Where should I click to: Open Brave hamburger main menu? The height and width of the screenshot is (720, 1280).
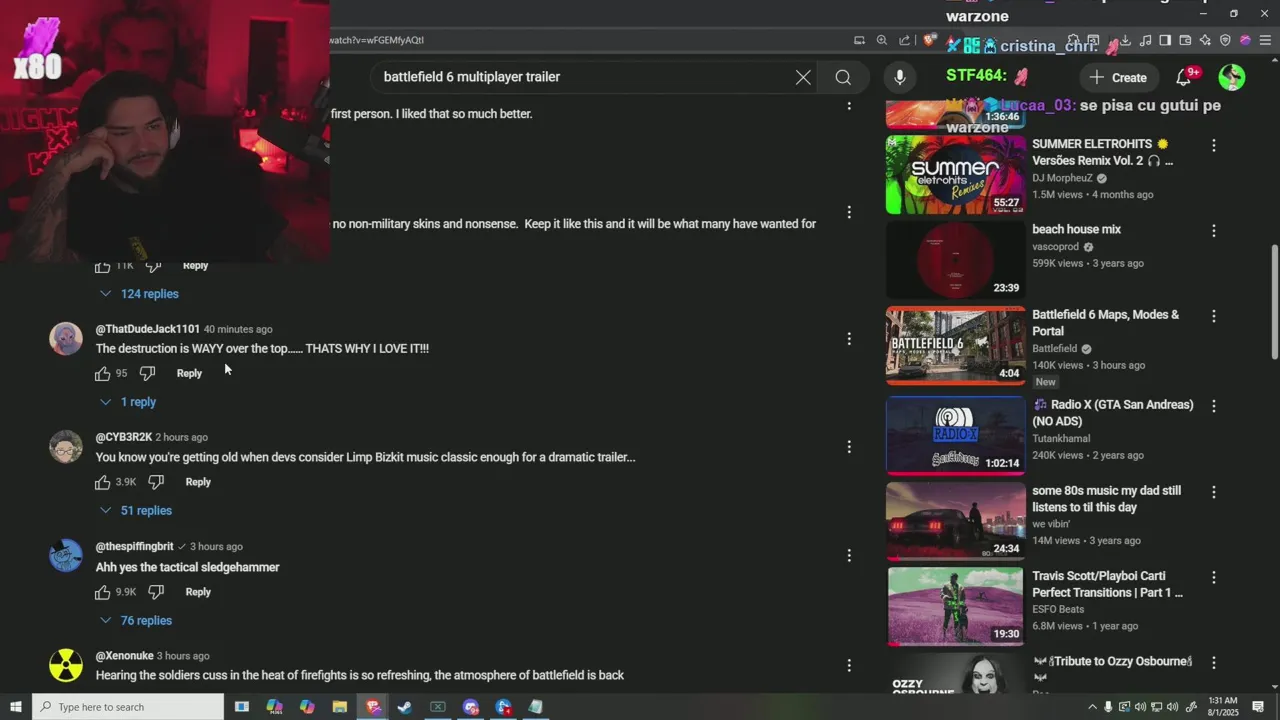(x=1265, y=40)
